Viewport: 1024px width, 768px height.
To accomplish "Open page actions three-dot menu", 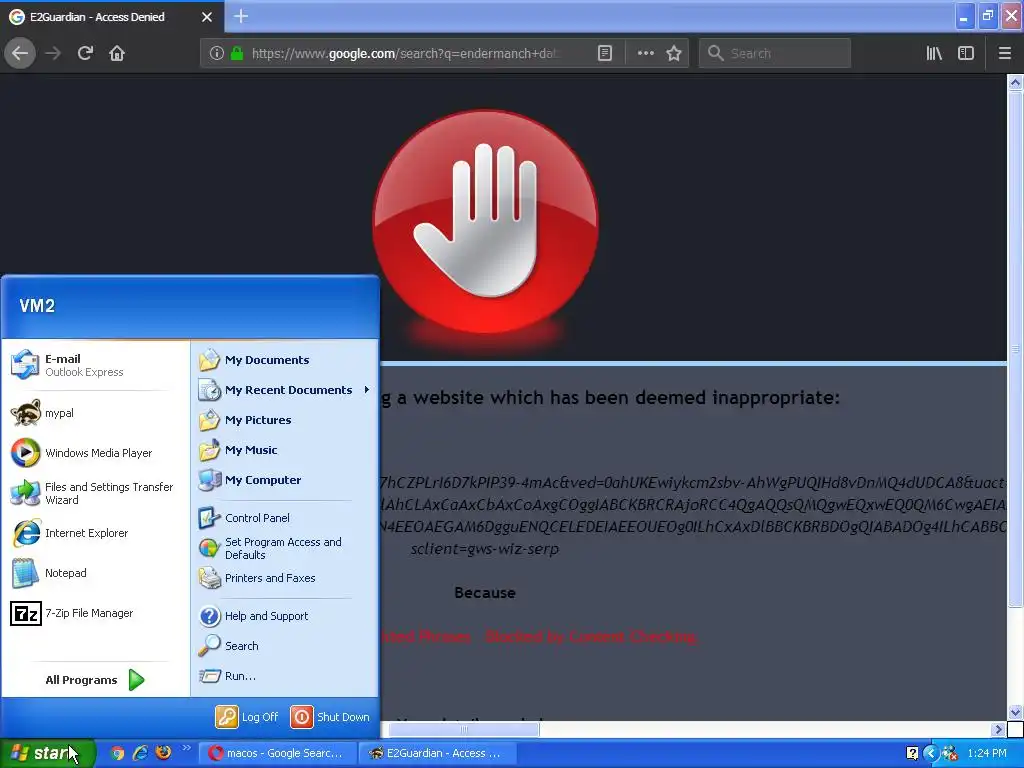I will 645,54.
